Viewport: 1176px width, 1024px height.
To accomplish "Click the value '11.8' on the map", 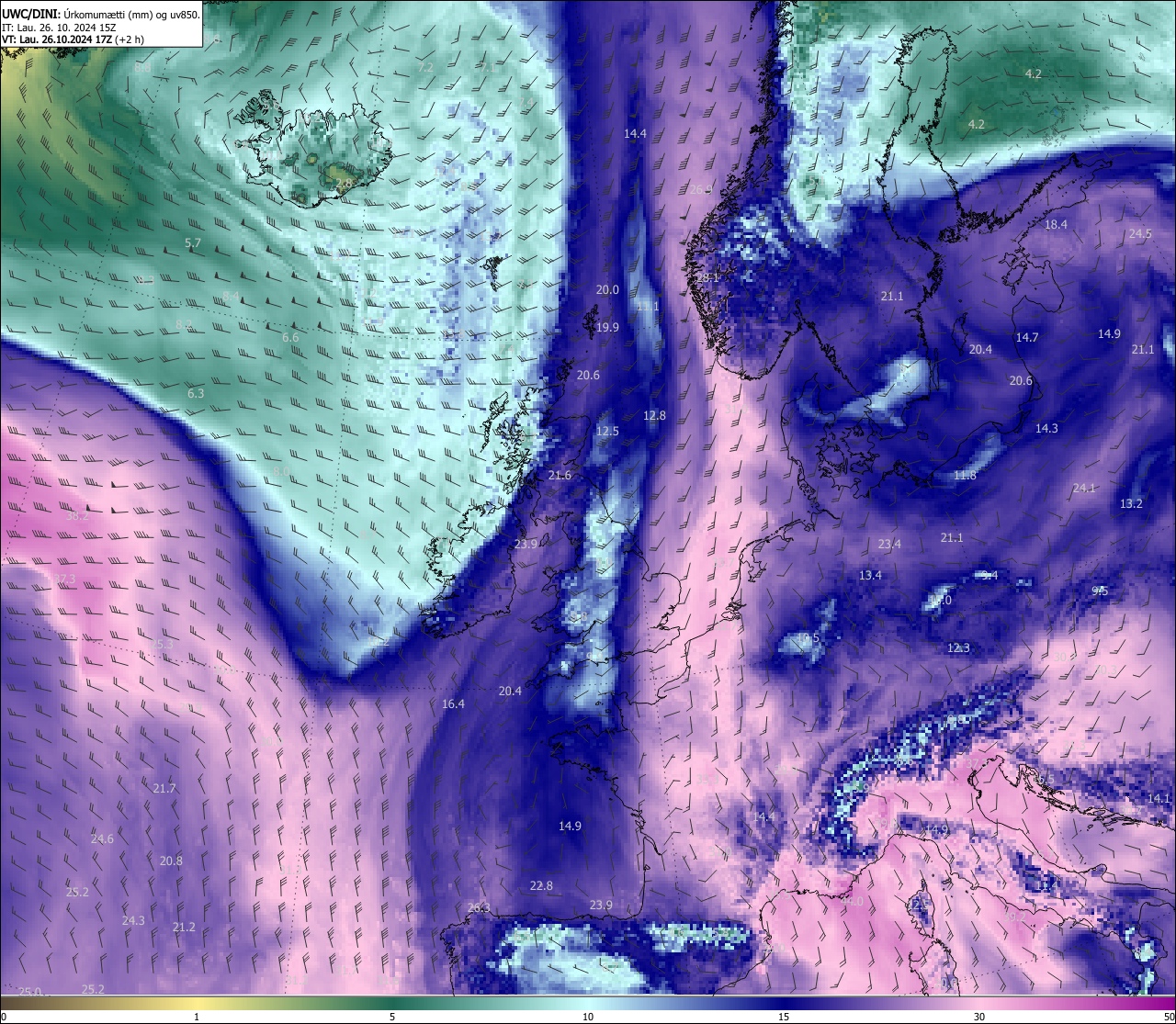I will [965, 476].
